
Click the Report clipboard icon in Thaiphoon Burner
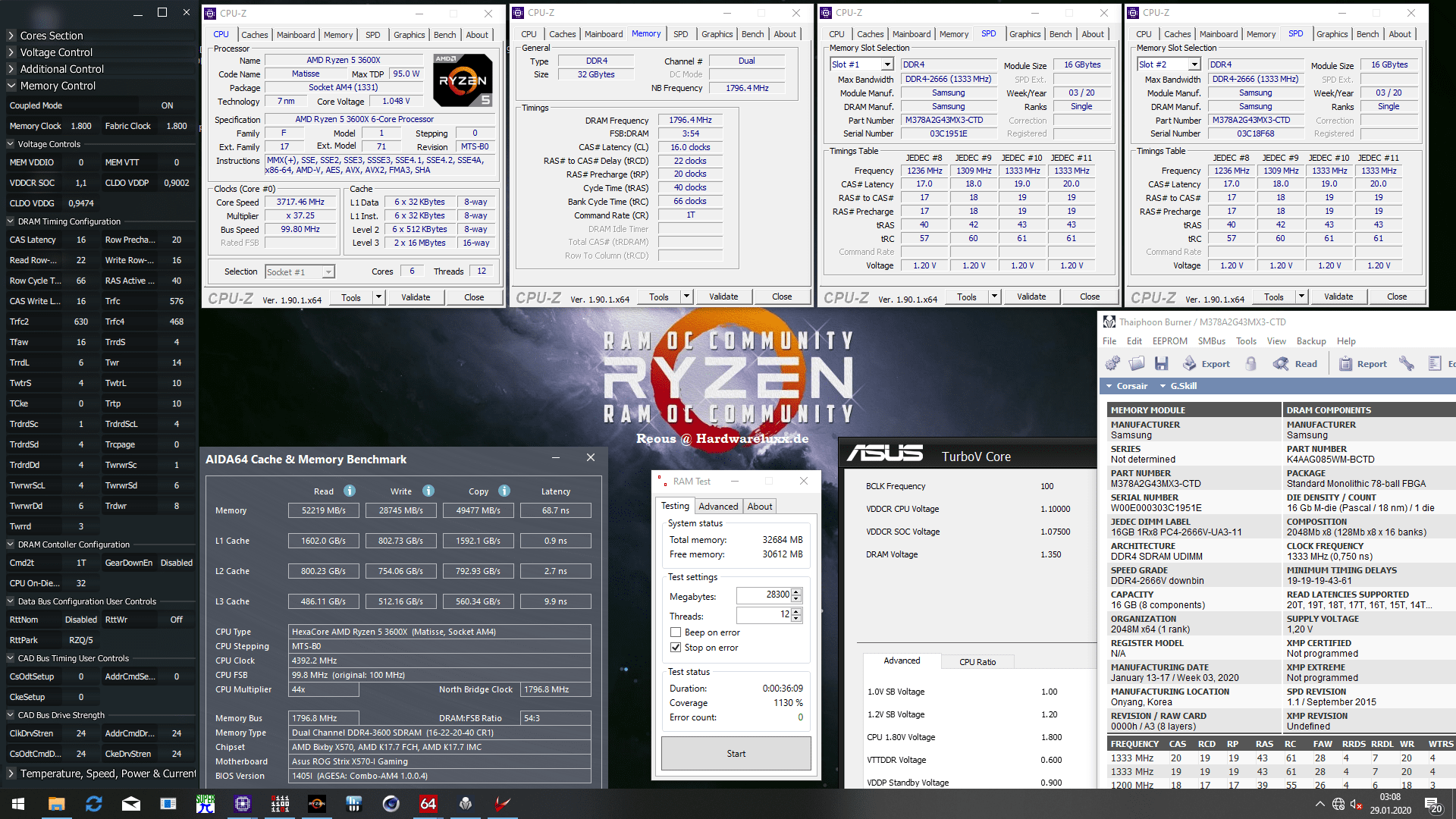pyautogui.click(x=1363, y=364)
